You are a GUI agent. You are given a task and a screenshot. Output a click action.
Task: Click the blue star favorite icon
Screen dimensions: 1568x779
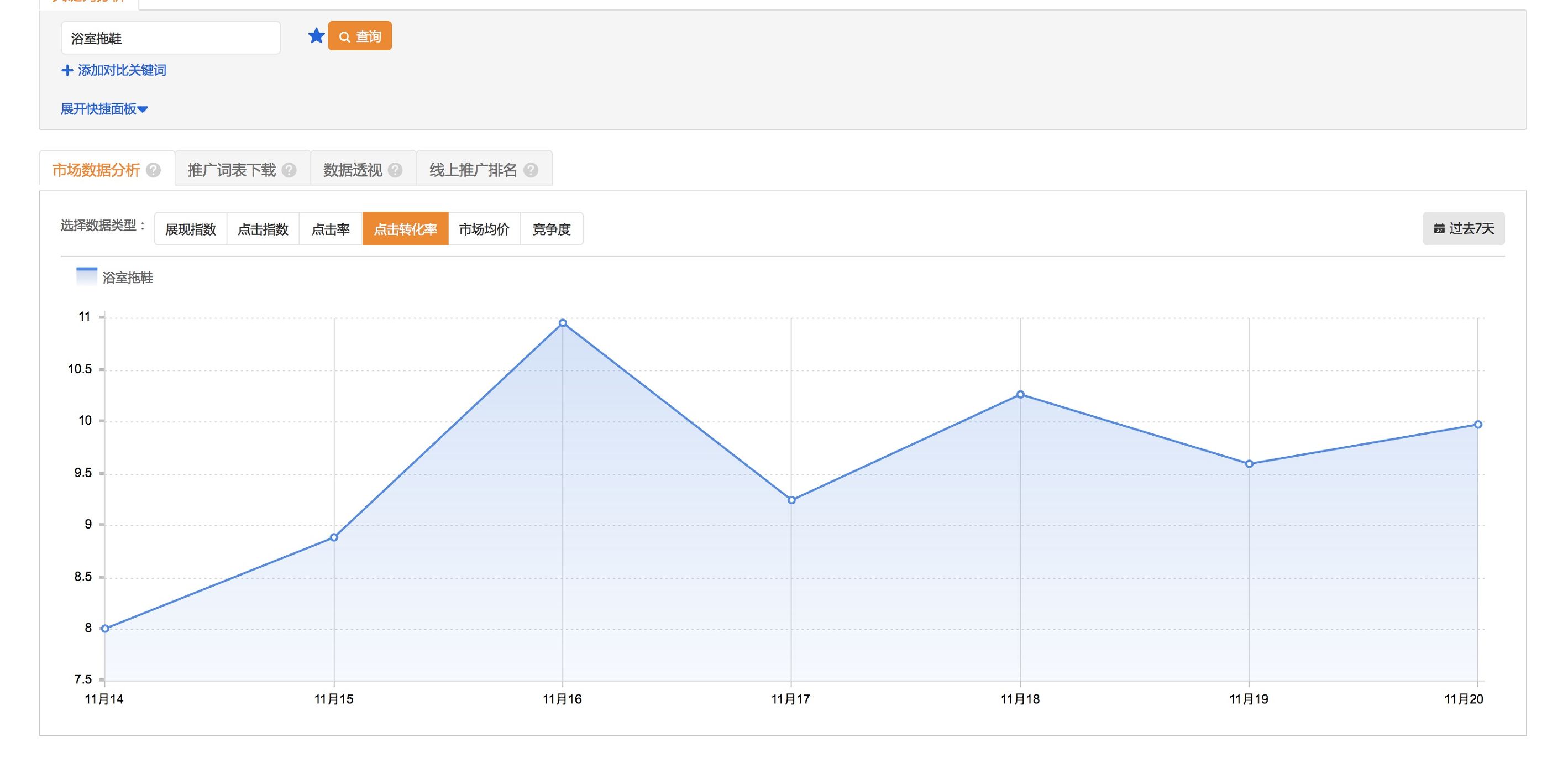316,36
